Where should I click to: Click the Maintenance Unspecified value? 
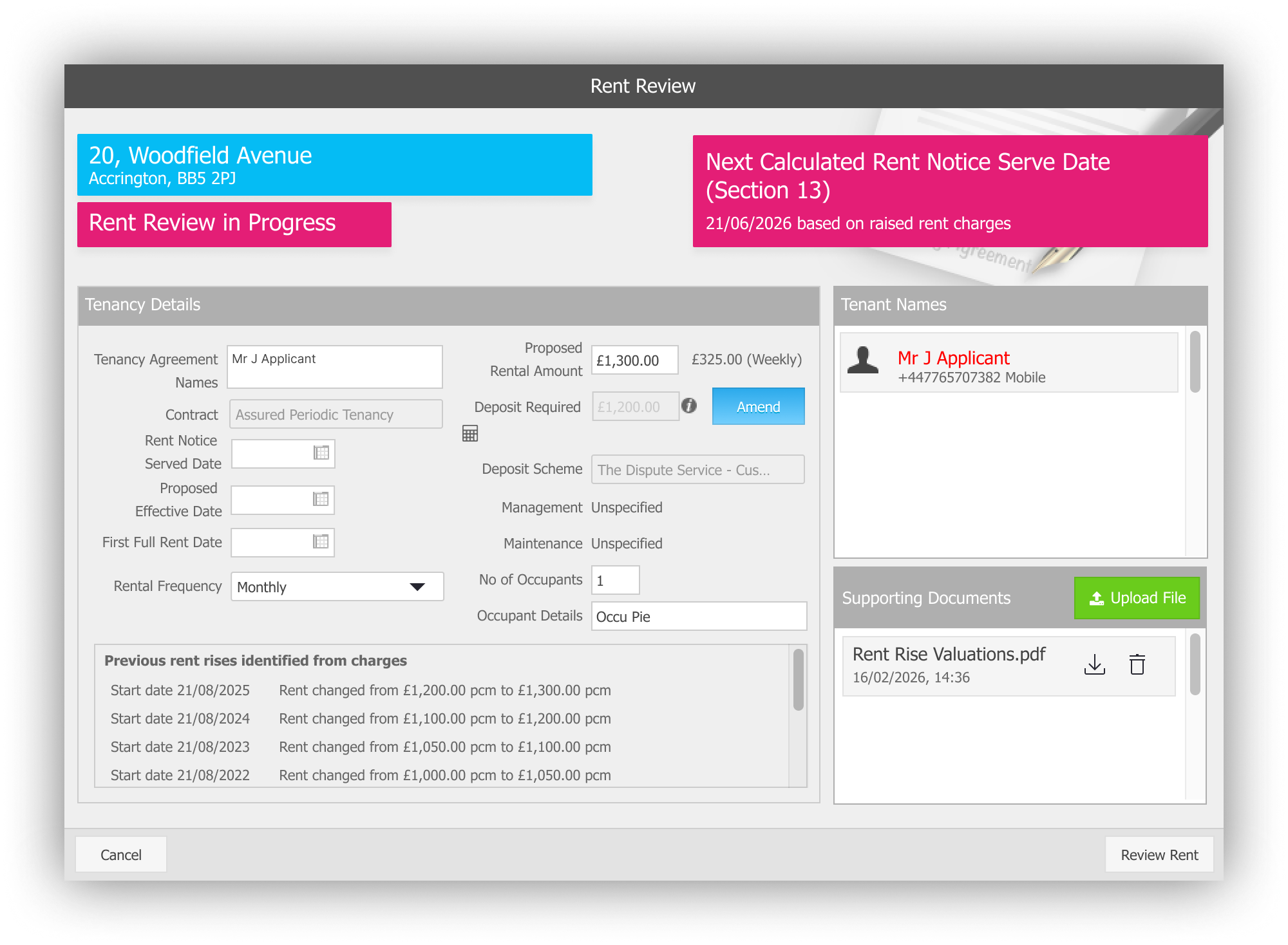[x=627, y=543]
